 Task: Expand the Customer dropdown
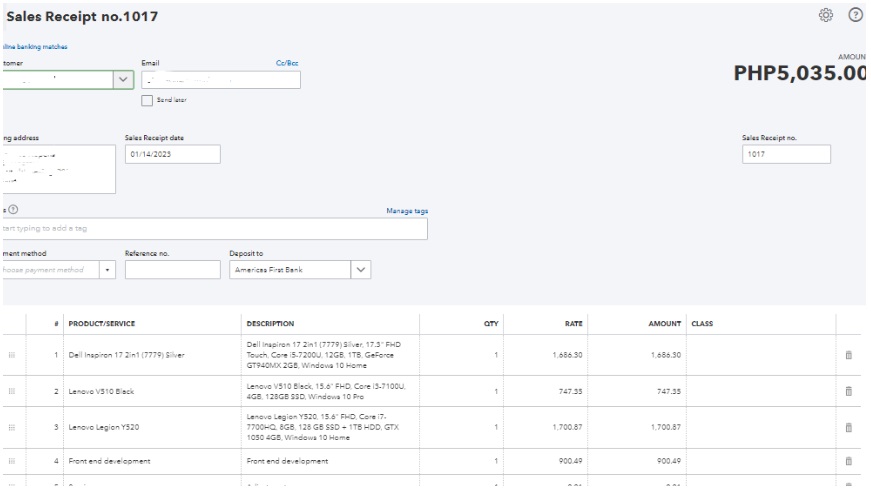point(123,80)
